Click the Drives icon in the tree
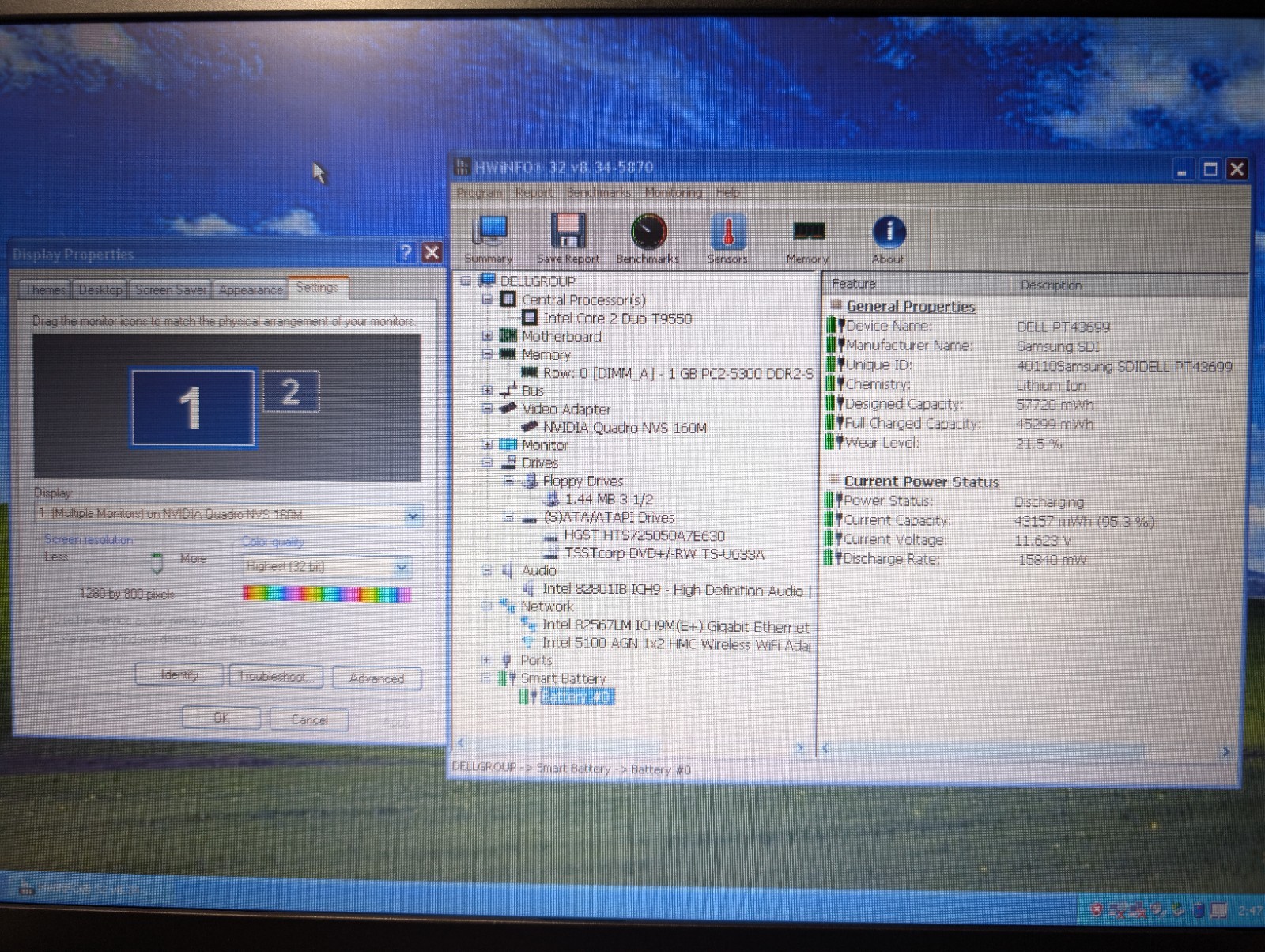1265x952 pixels. click(509, 463)
